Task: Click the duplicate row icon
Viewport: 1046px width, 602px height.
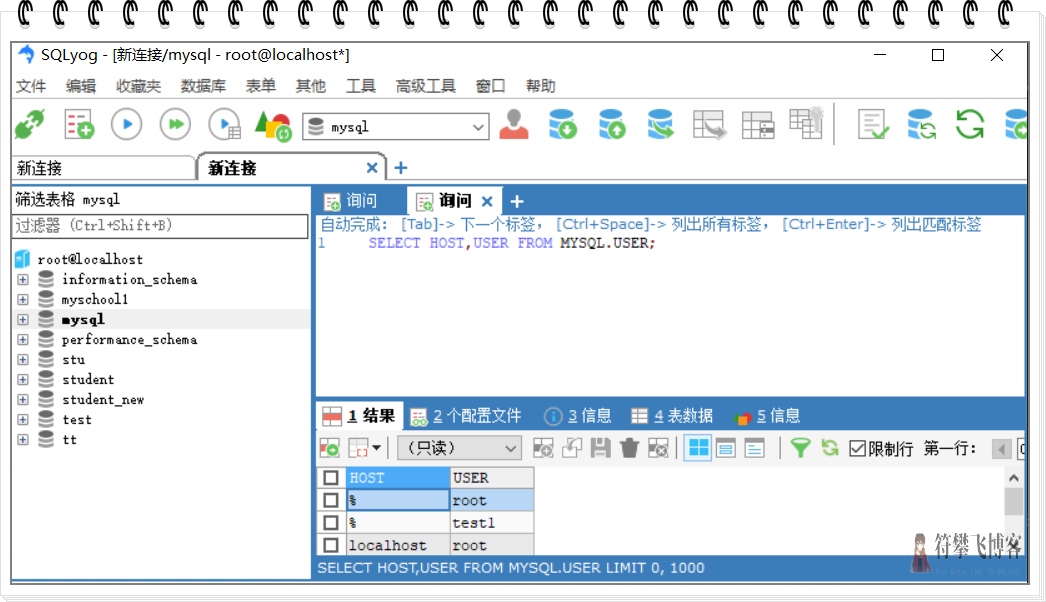Action: (572, 448)
